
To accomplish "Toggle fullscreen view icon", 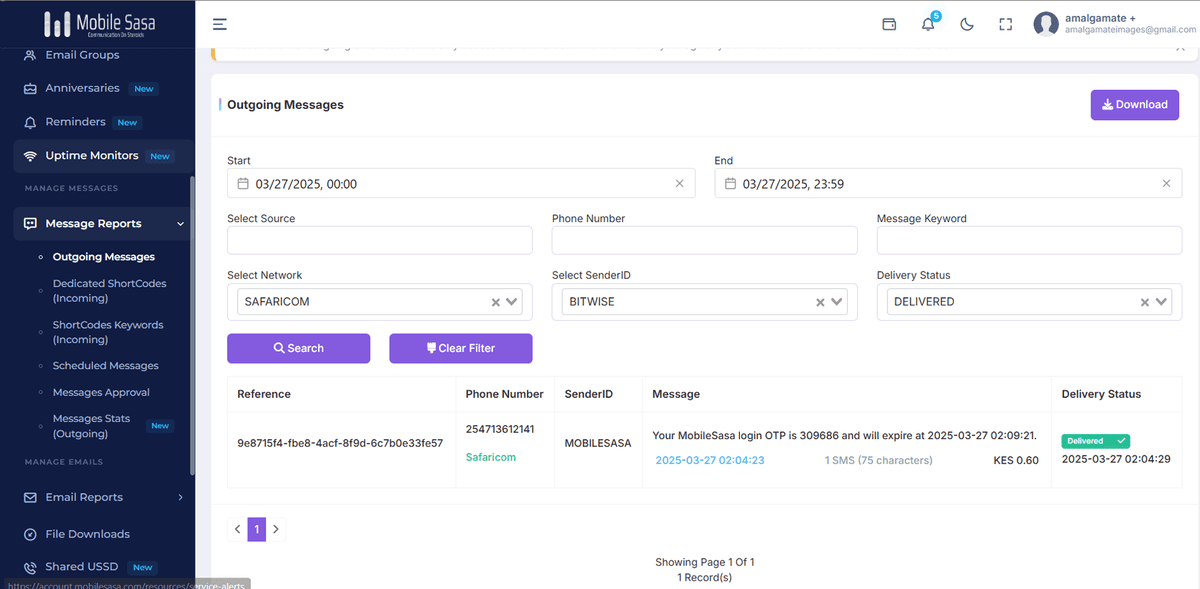I will click(x=1006, y=24).
